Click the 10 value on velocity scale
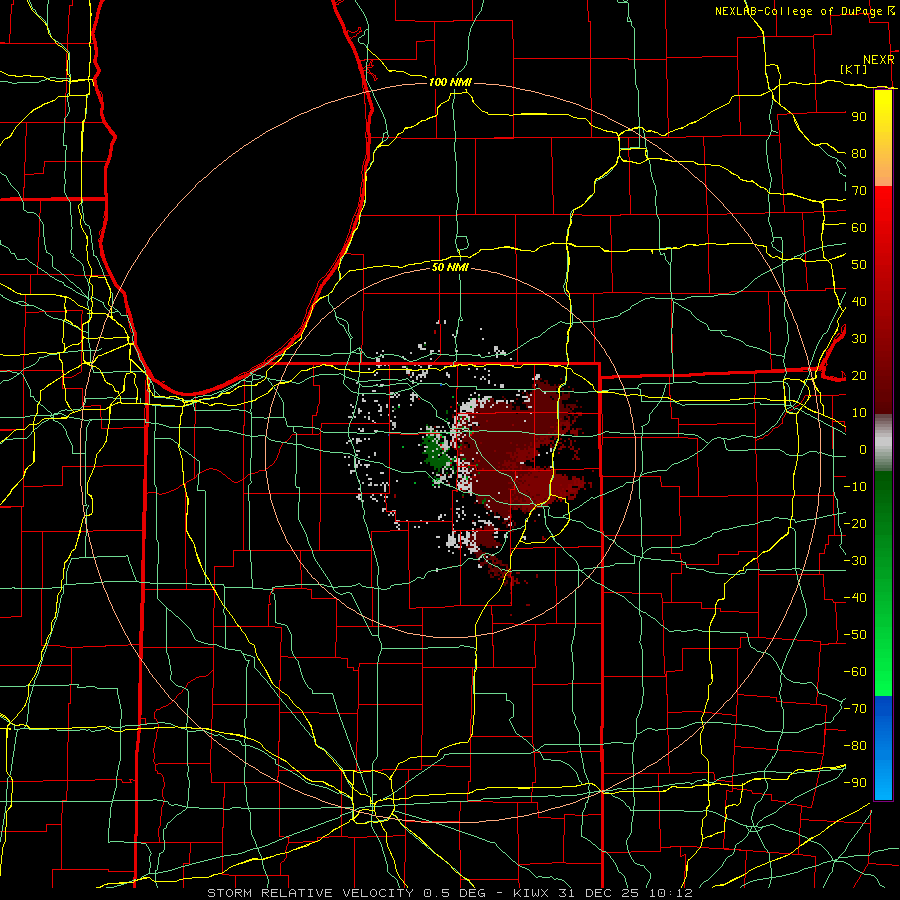This screenshot has height=900, width=900. tap(859, 413)
